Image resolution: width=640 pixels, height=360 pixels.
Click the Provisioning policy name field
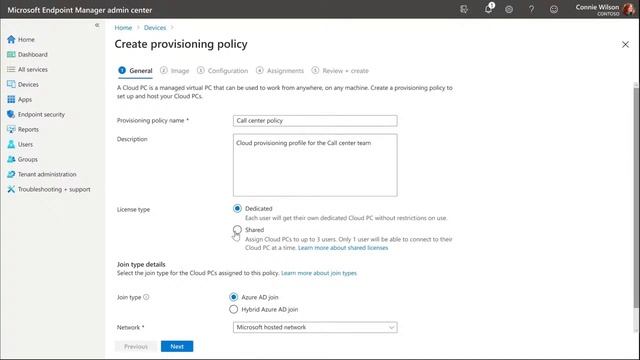(315, 121)
